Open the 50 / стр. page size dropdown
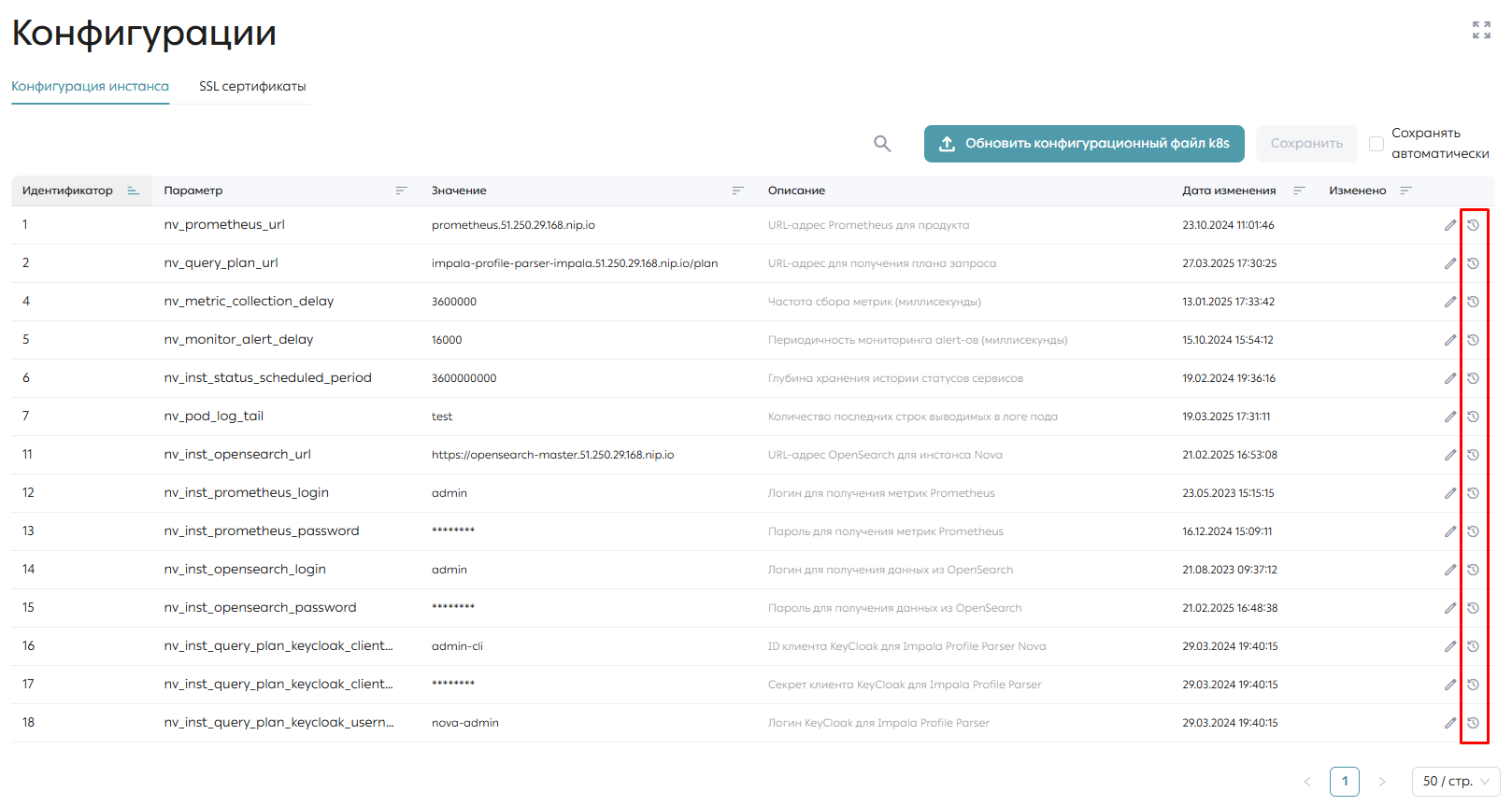Screen dimensions: 1512x806 point(1456,782)
